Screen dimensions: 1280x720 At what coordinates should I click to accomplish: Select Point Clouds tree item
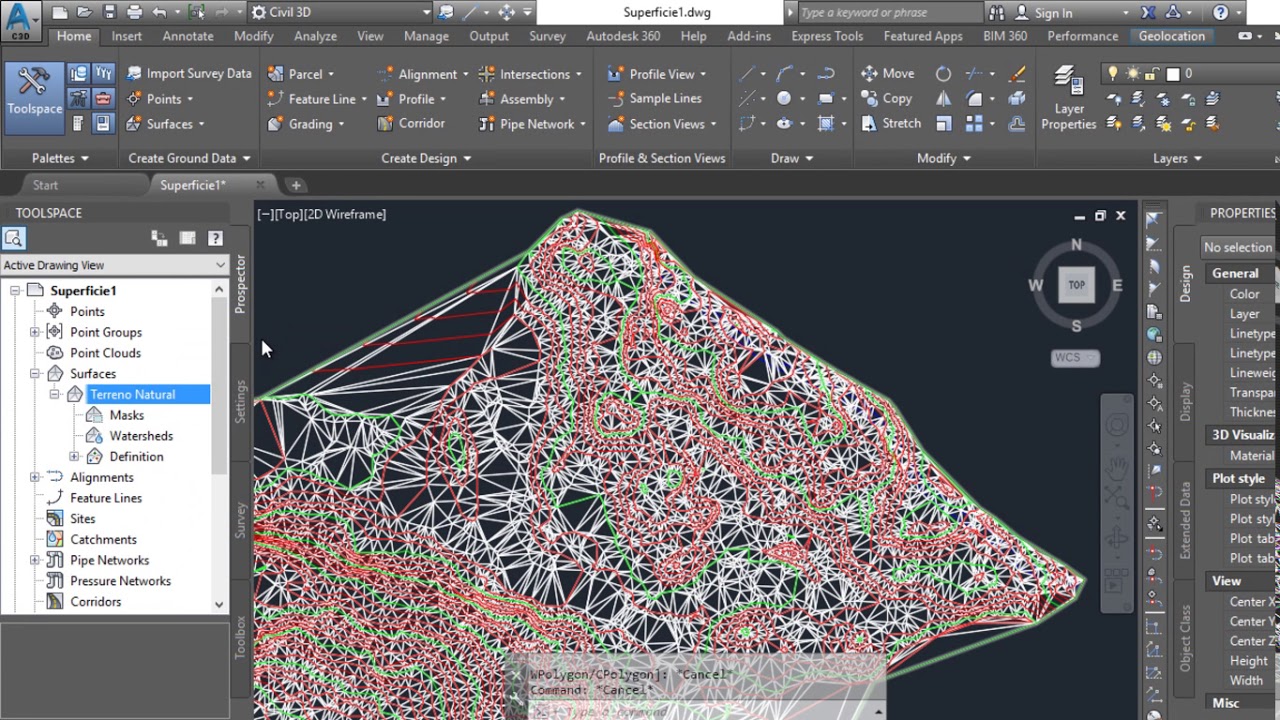coord(105,353)
